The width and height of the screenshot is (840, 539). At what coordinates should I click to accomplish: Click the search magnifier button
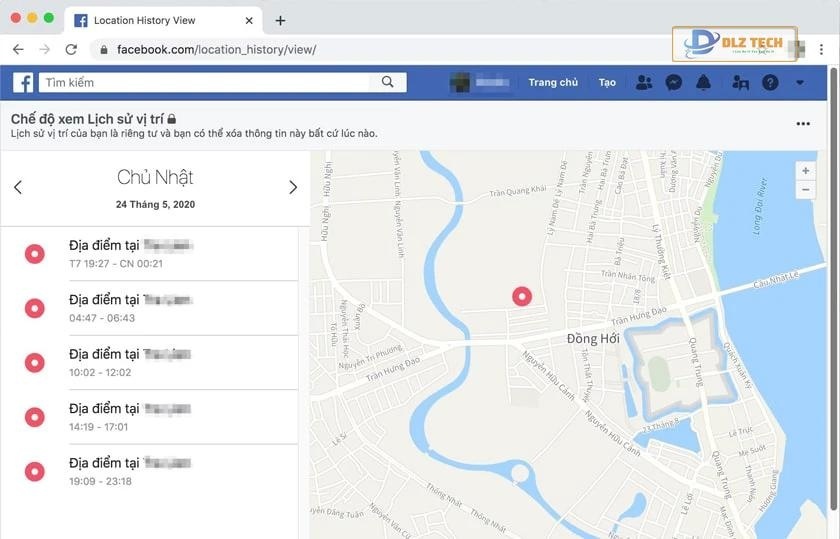[387, 83]
